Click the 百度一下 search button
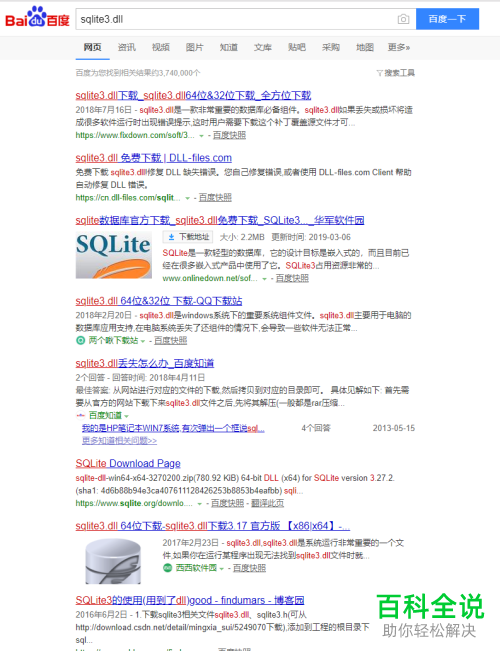 447,19
